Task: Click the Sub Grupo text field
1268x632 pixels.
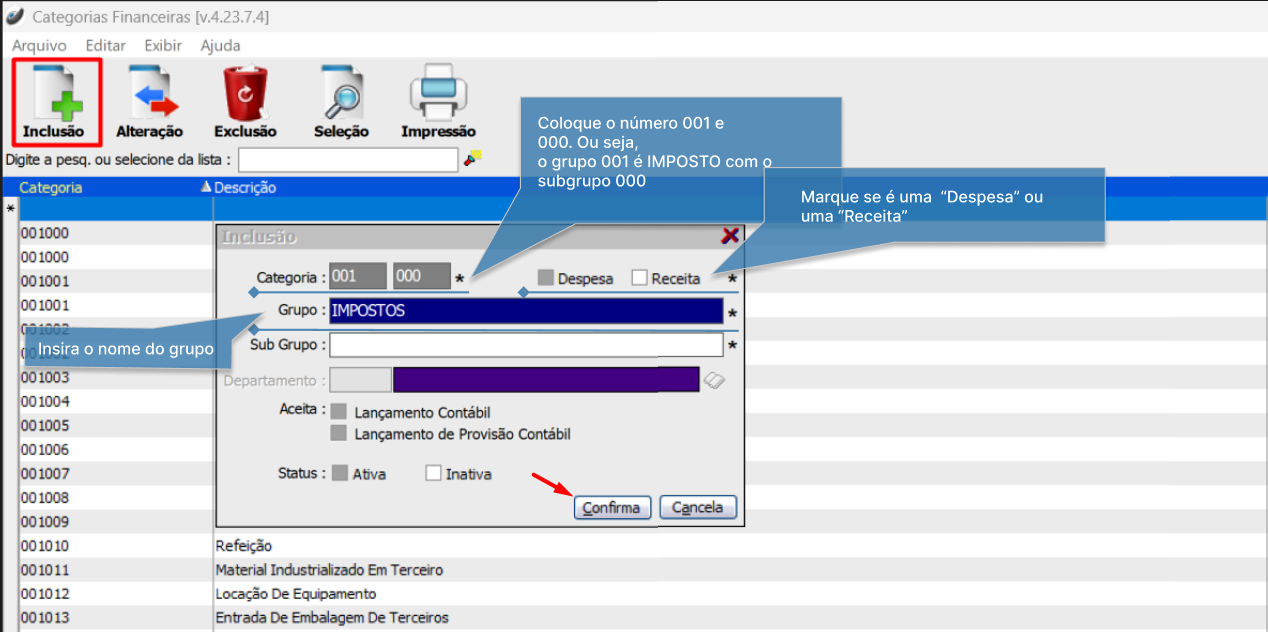Action: click(525, 345)
